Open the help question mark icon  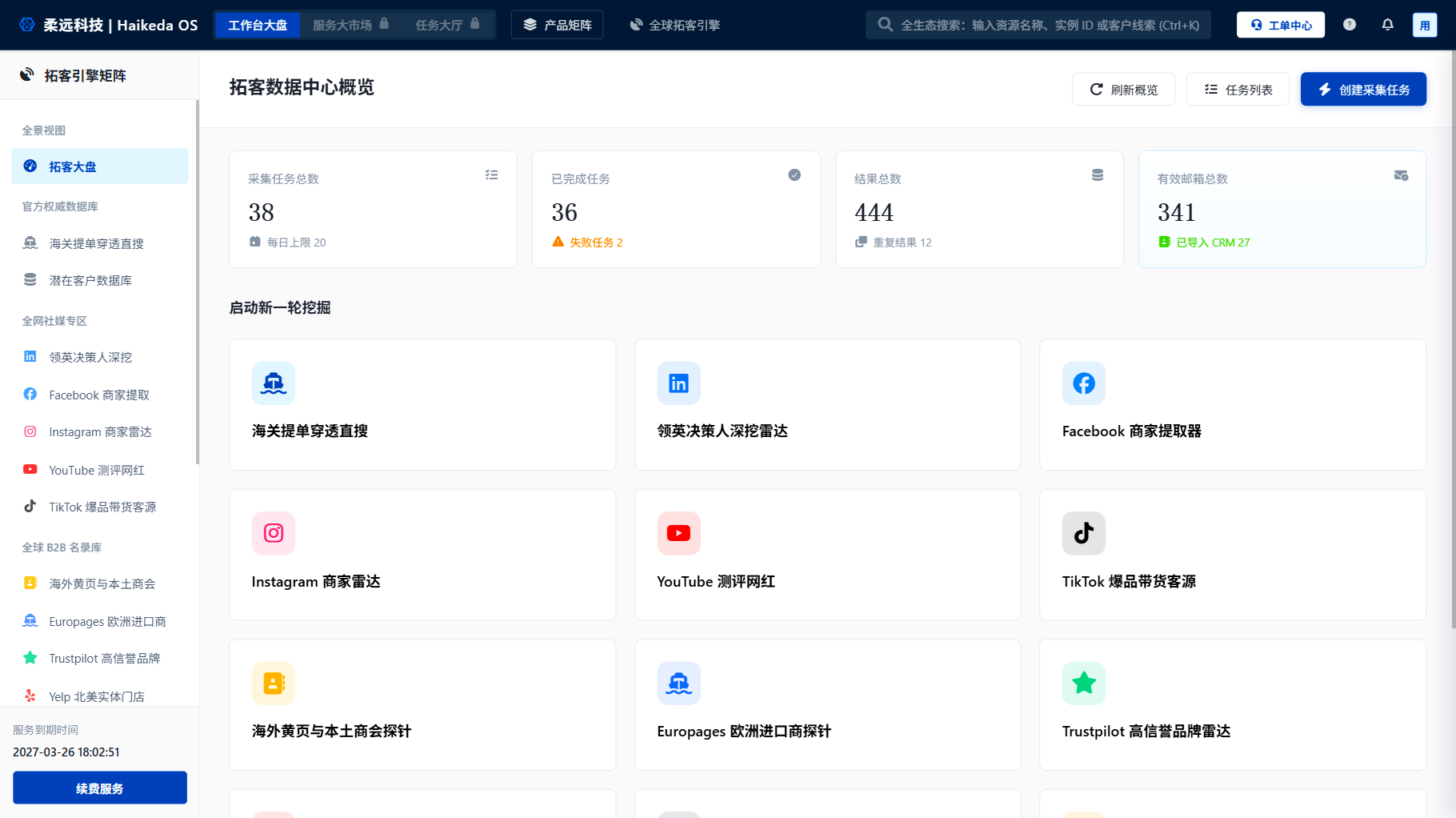click(1350, 25)
